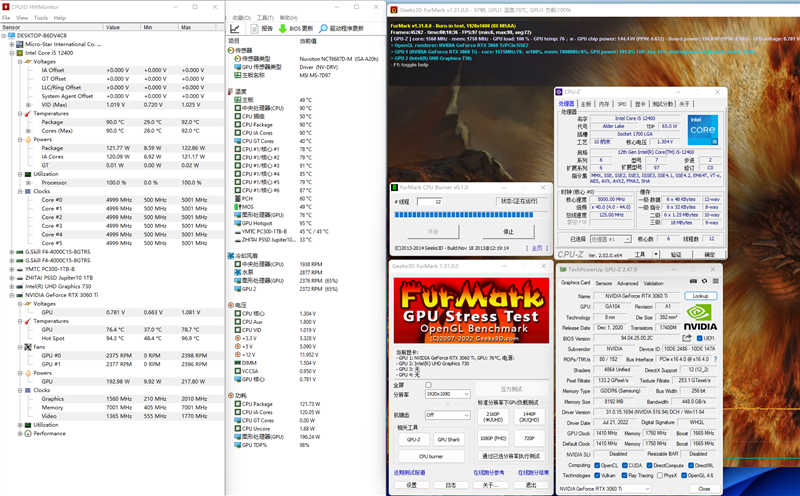The width and height of the screenshot is (800, 496).
Task: Open the 1920x1080 resolution dropdown in FurMark
Action: click(x=447, y=394)
